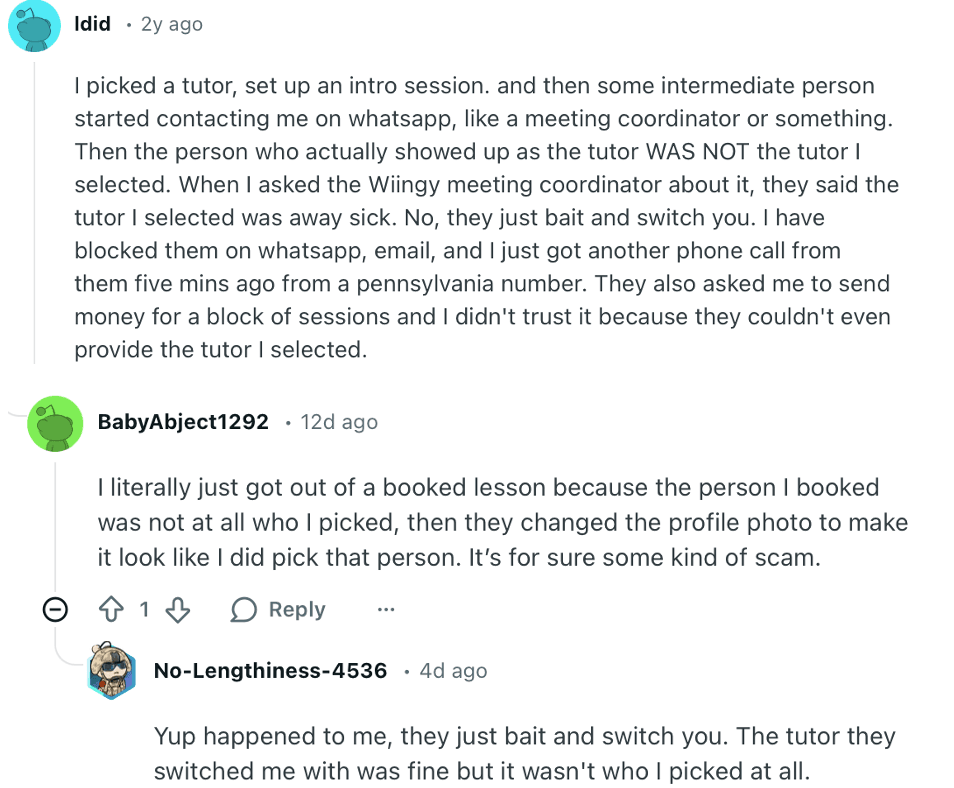Click BabyAbject1292's green frog avatar
The image size is (954, 788).
click(55, 423)
